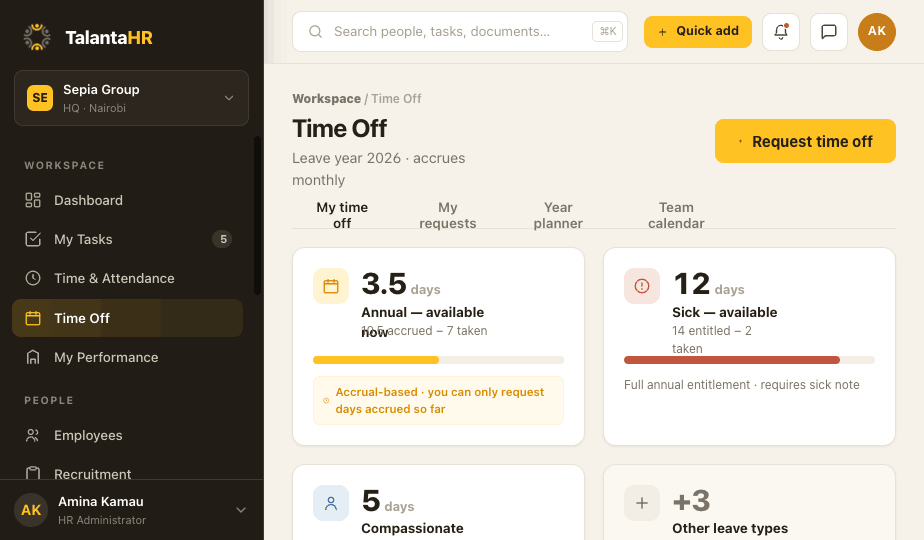Click the sidebar vertical scrollbar
This screenshot has height=540, width=924.
257,215
